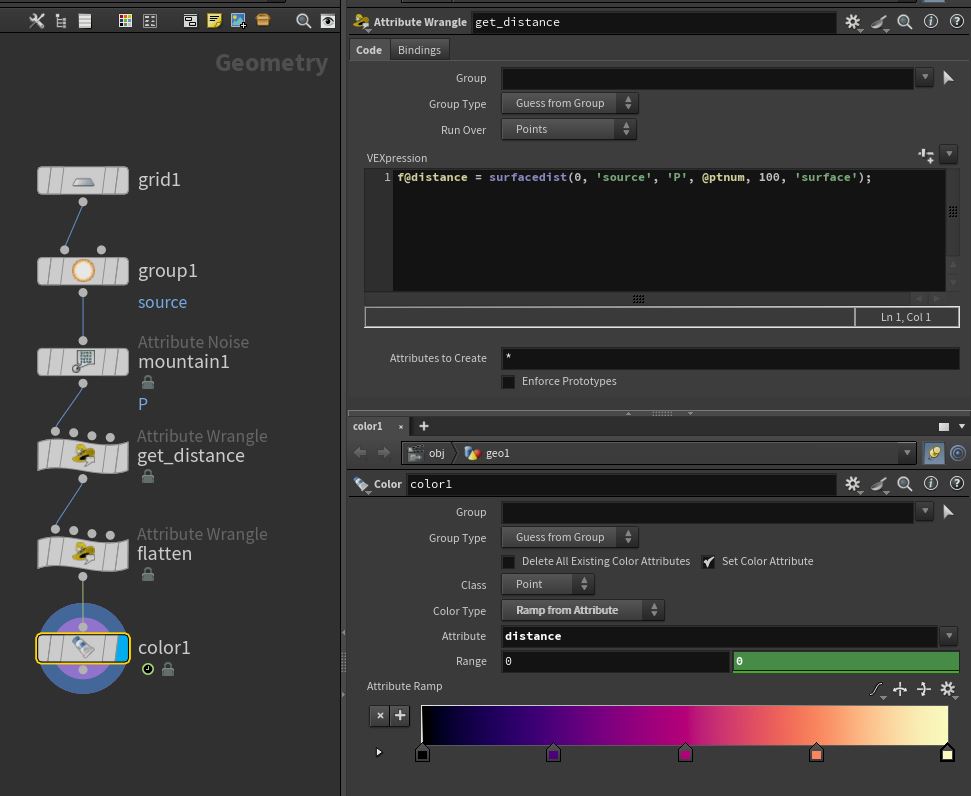Select the orange ramp color stop

click(816, 753)
